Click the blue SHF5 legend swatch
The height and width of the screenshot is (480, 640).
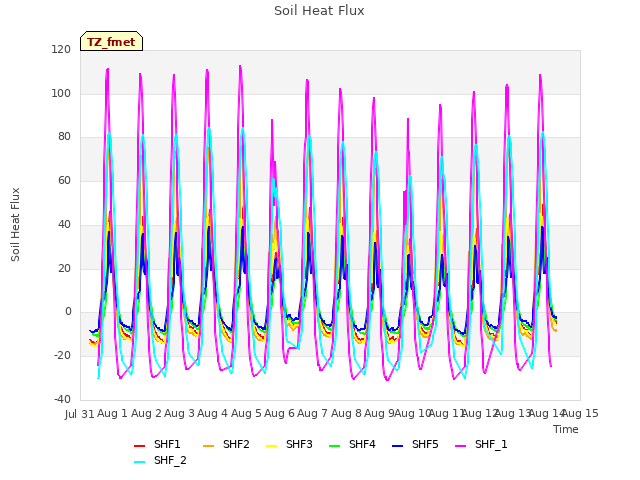[397, 446]
